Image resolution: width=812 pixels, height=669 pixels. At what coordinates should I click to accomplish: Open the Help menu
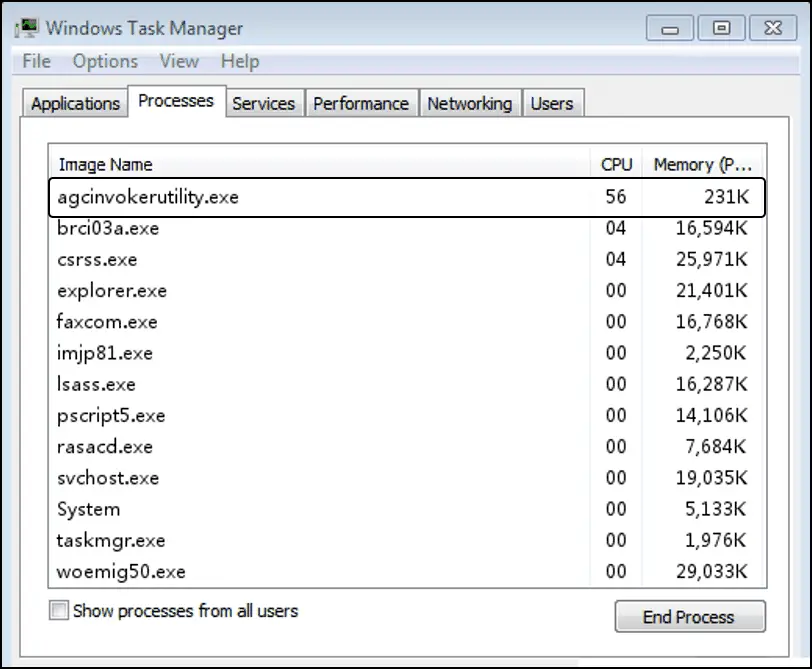[x=240, y=61]
